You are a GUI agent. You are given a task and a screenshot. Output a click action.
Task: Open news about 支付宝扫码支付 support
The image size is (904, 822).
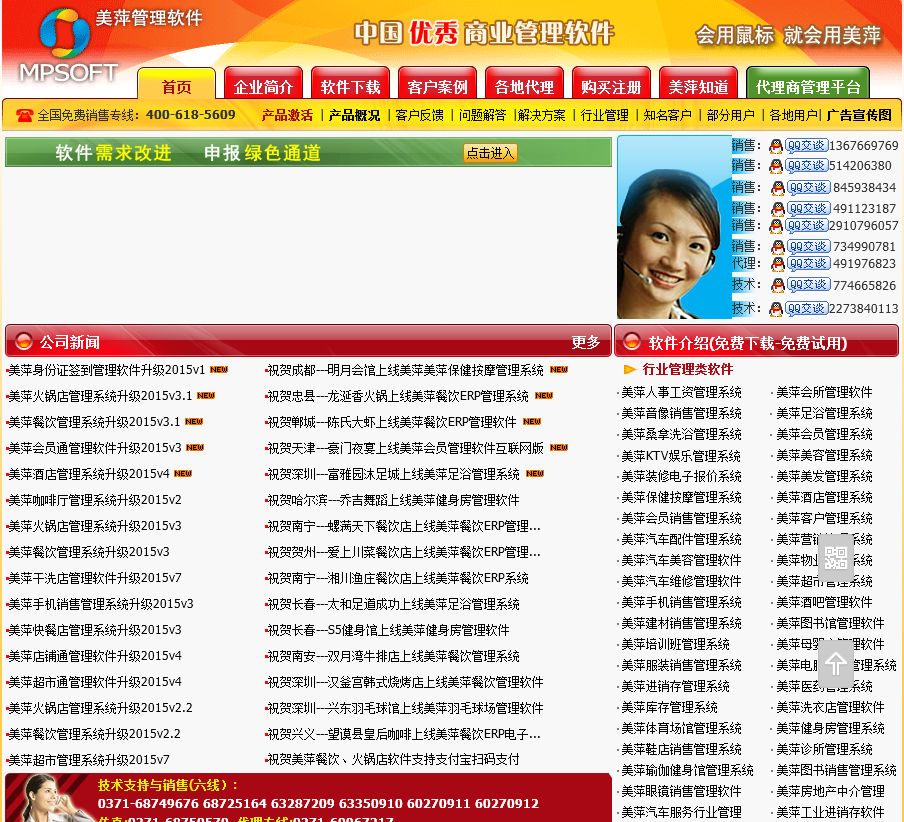tap(394, 760)
